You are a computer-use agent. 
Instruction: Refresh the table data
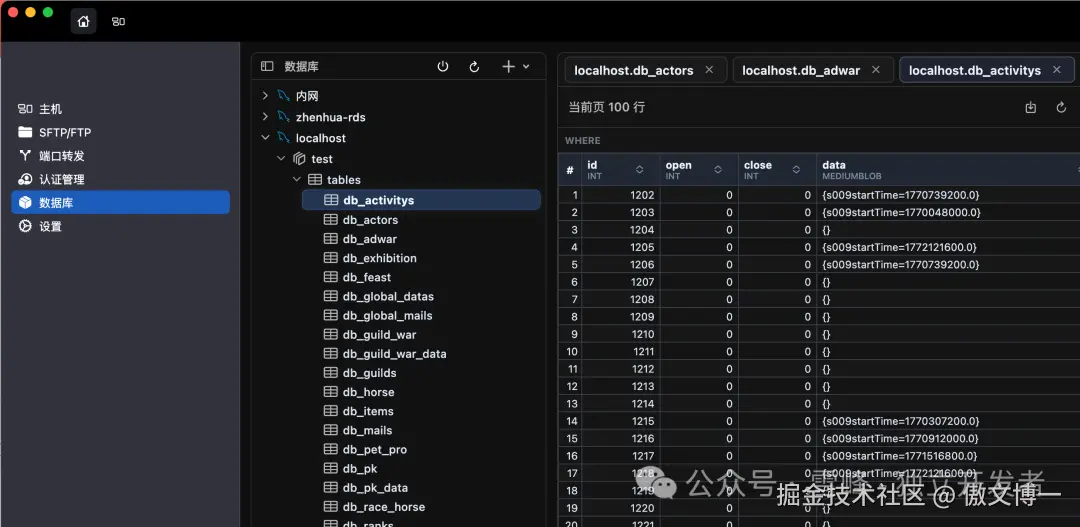[x=1061, y=107]
